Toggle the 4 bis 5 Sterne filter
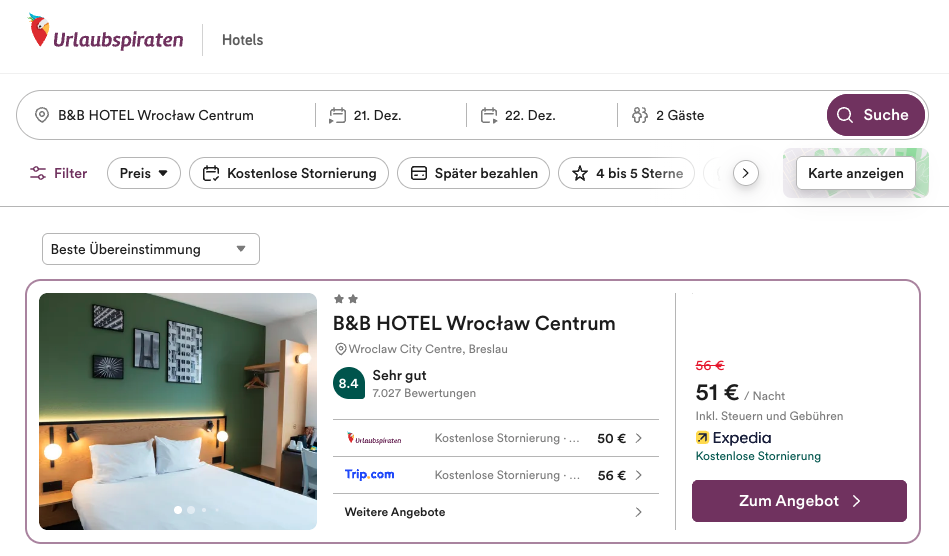The width and height of the screenshot is (949, 556). click(x=626, y=173)
